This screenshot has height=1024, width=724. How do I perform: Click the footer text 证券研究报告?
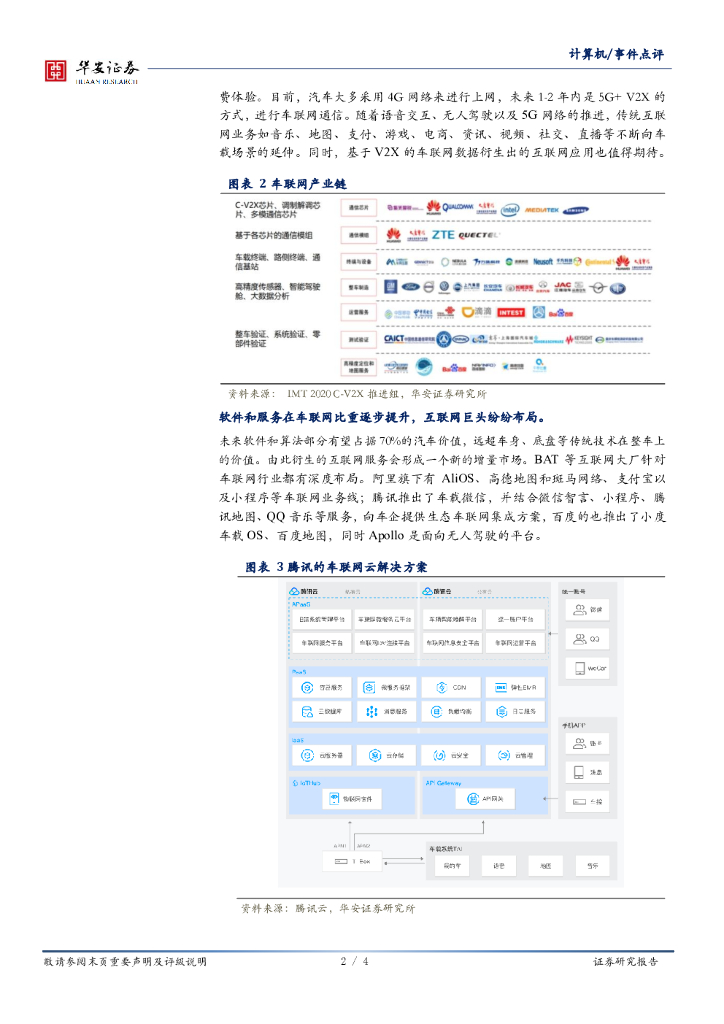[625, 961]
